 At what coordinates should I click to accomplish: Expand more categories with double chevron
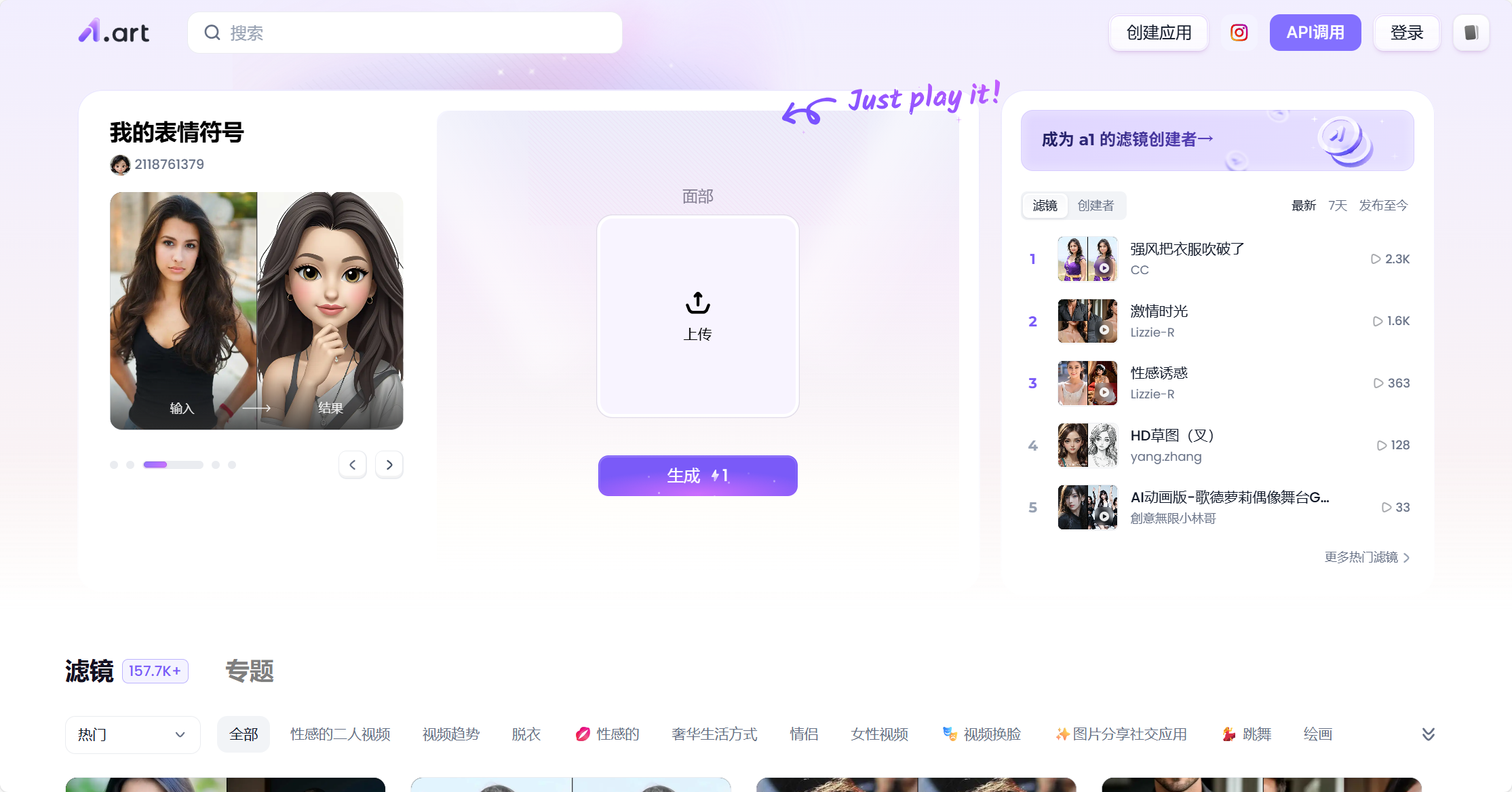pyautogui.click(x=1428, y=734)
